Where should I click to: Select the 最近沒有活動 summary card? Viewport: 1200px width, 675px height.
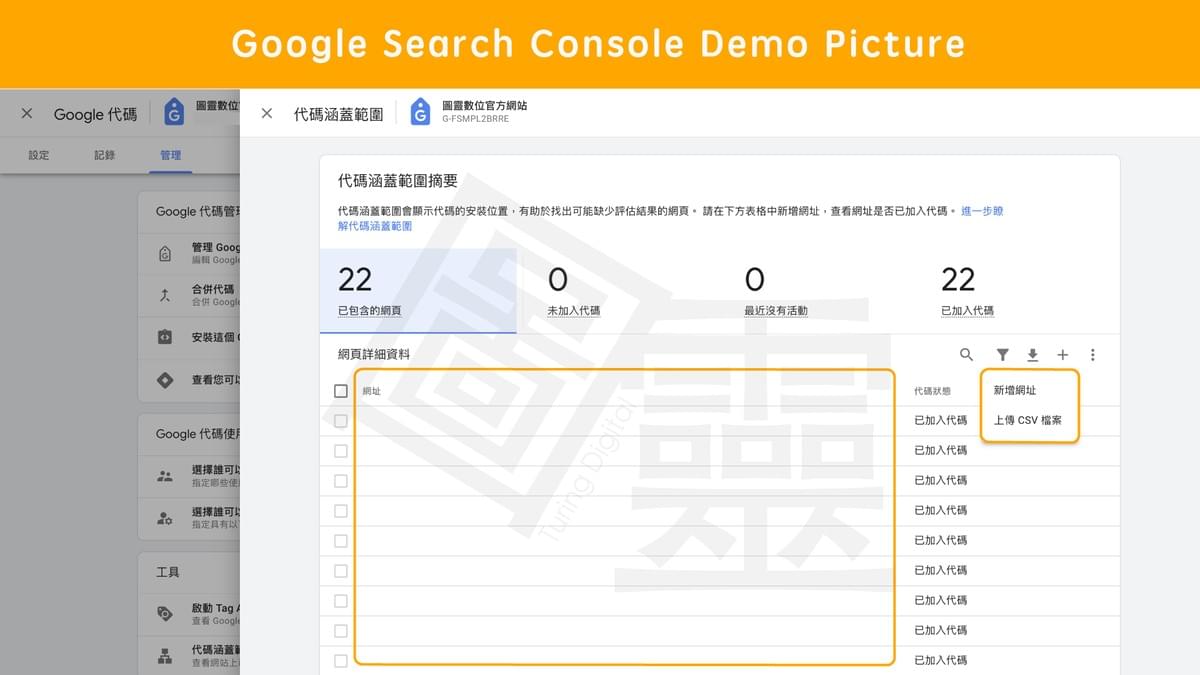[819, 290]
